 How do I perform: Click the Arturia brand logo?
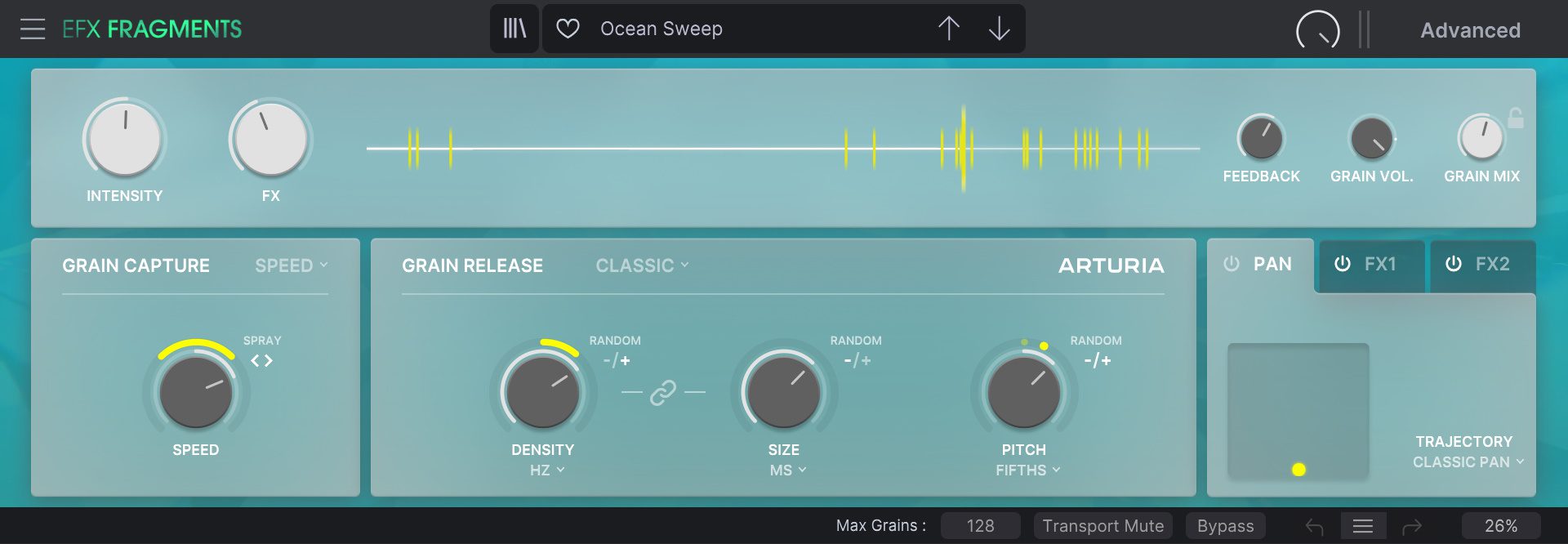pyautogui.click(x=1111, y=265)
